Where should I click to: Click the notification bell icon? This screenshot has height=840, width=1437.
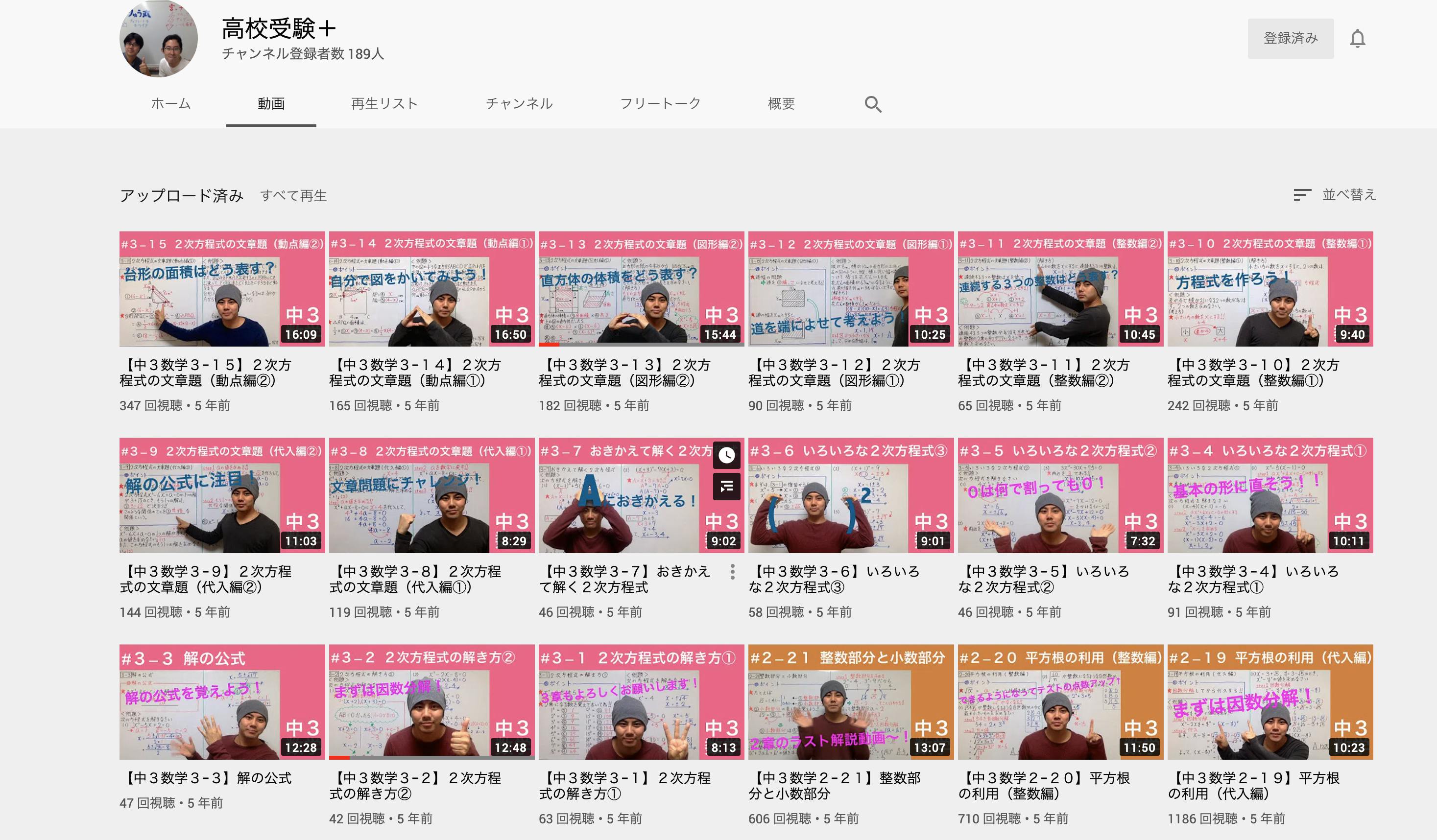[1357, 39]
